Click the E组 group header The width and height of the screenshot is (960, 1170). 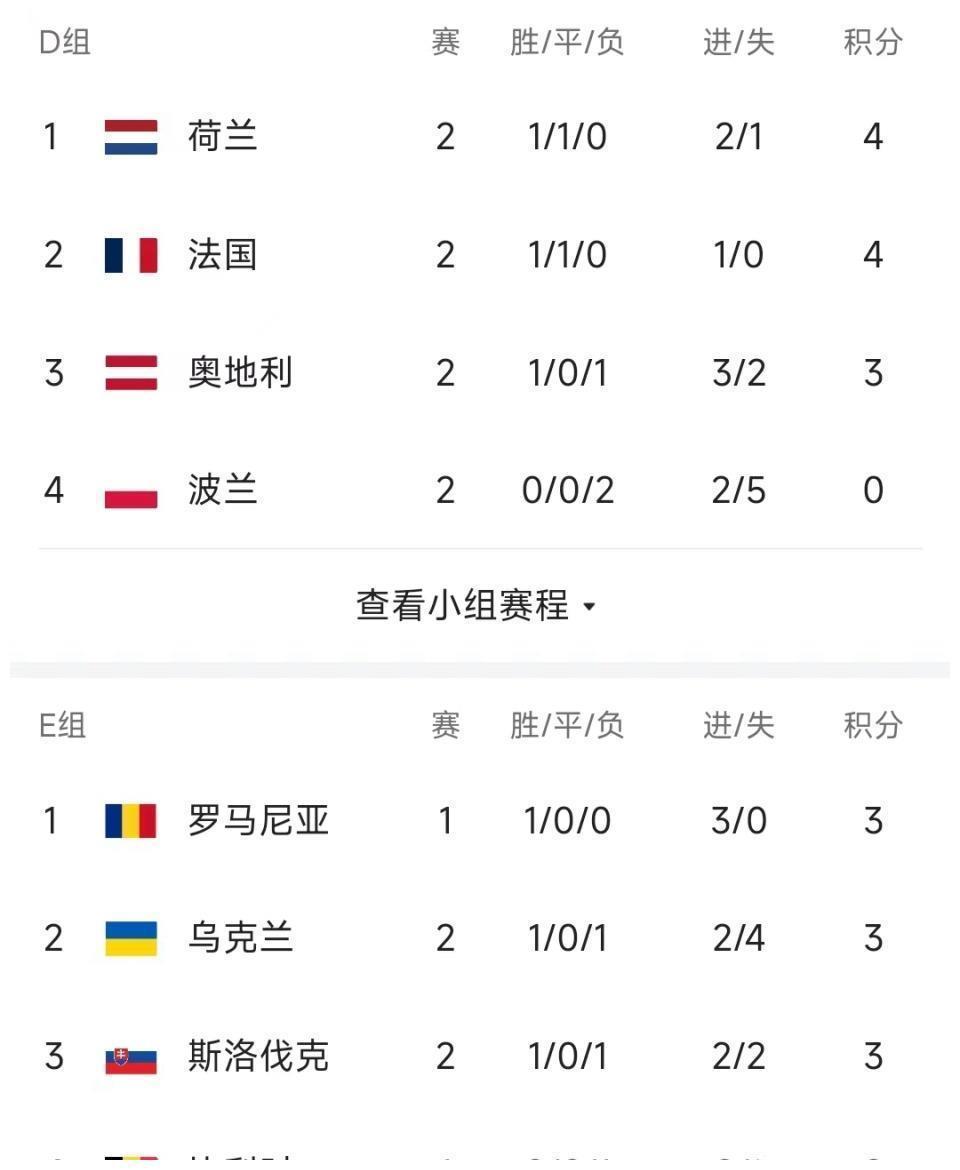click(x=62, y=726)
